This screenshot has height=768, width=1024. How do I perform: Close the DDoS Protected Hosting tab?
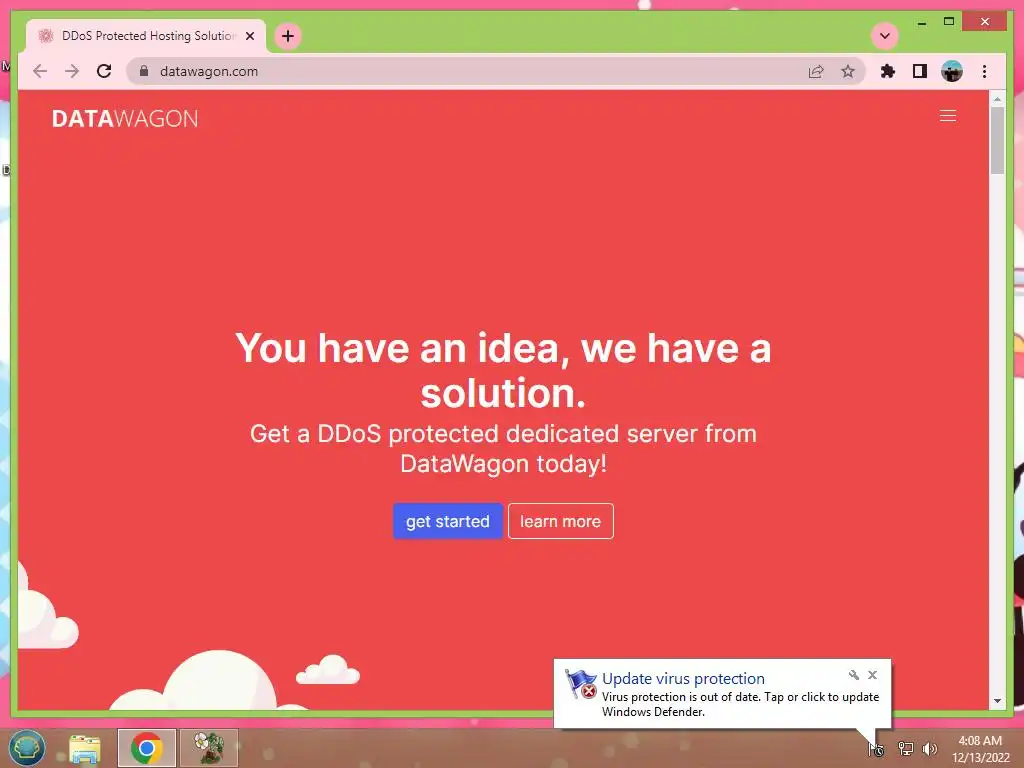(x=249, y=36)
